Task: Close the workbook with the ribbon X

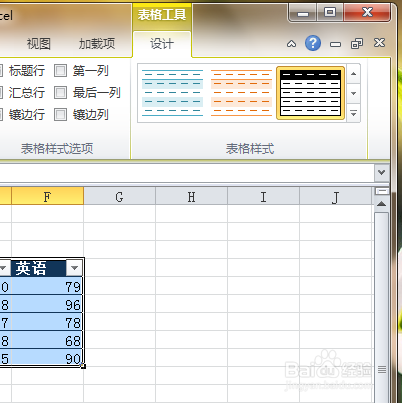Action: 379,43
